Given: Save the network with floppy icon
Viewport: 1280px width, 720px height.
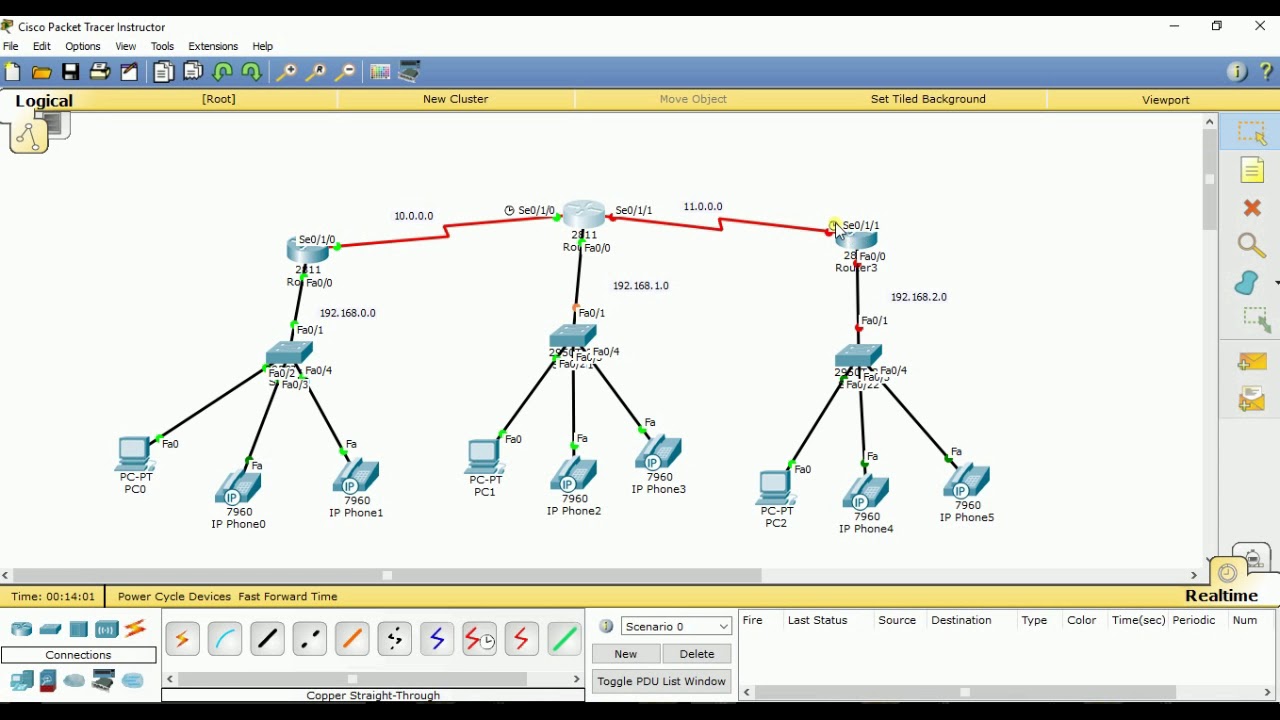Looking at the screenshot, I should (70, 72).
